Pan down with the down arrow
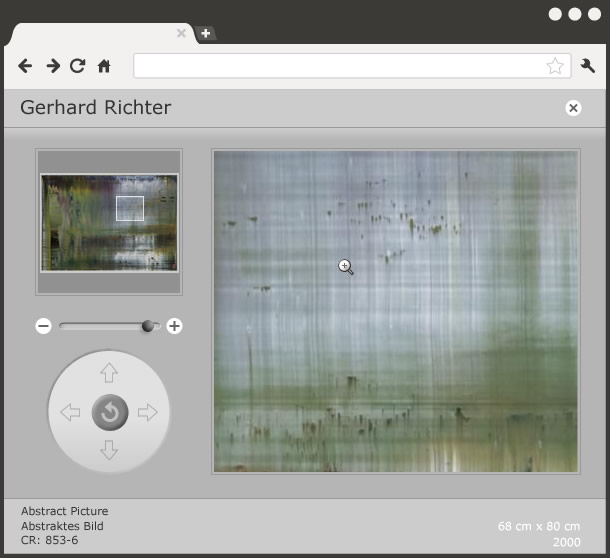Screen dimensions: 610x558 (x=109, y=450)
